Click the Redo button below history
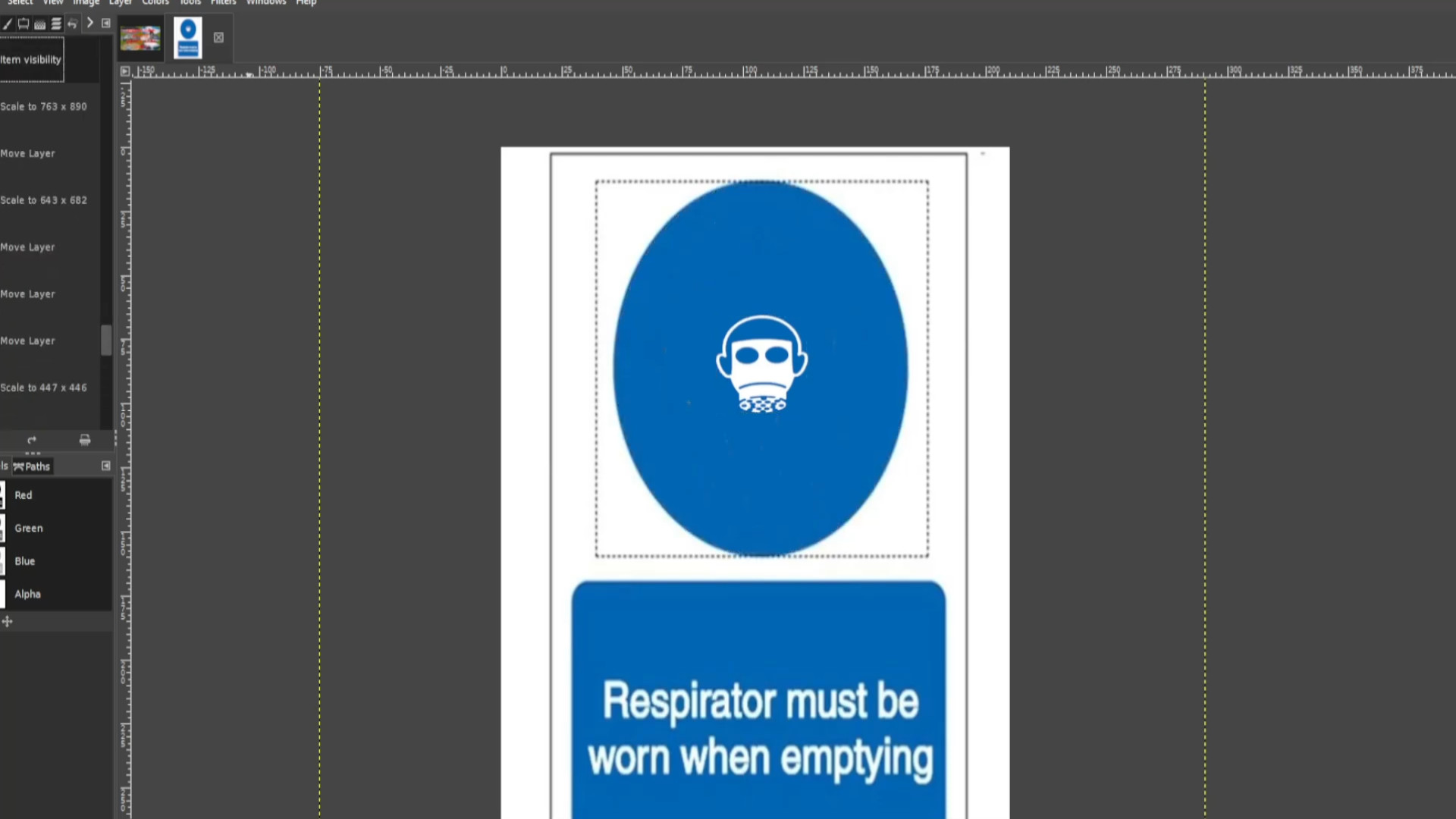Image resolution: width=1456 pixels, height=819 pixels. [32, 440]
